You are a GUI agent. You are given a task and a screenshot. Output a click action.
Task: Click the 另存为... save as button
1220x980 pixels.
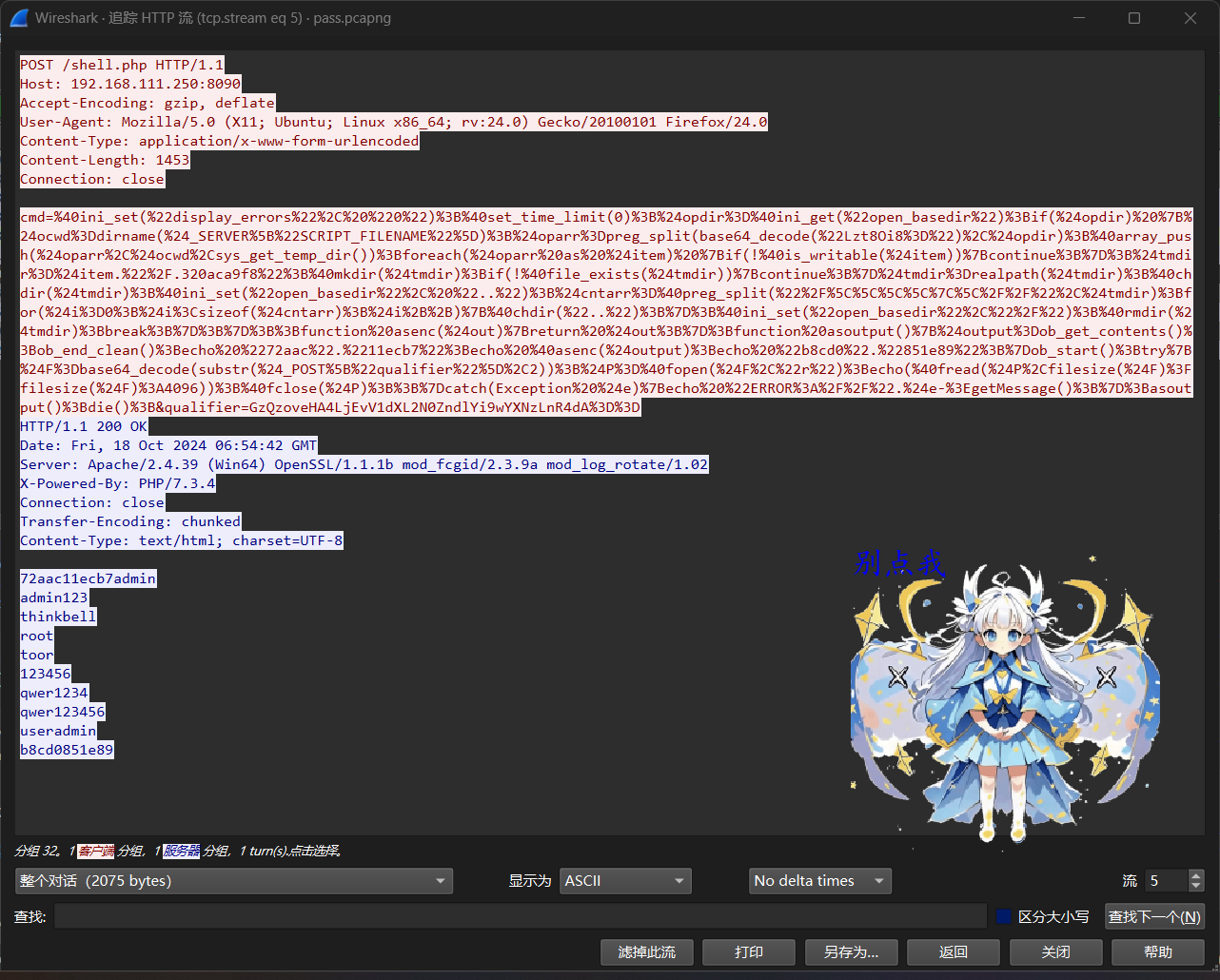(x=851, y=951)
